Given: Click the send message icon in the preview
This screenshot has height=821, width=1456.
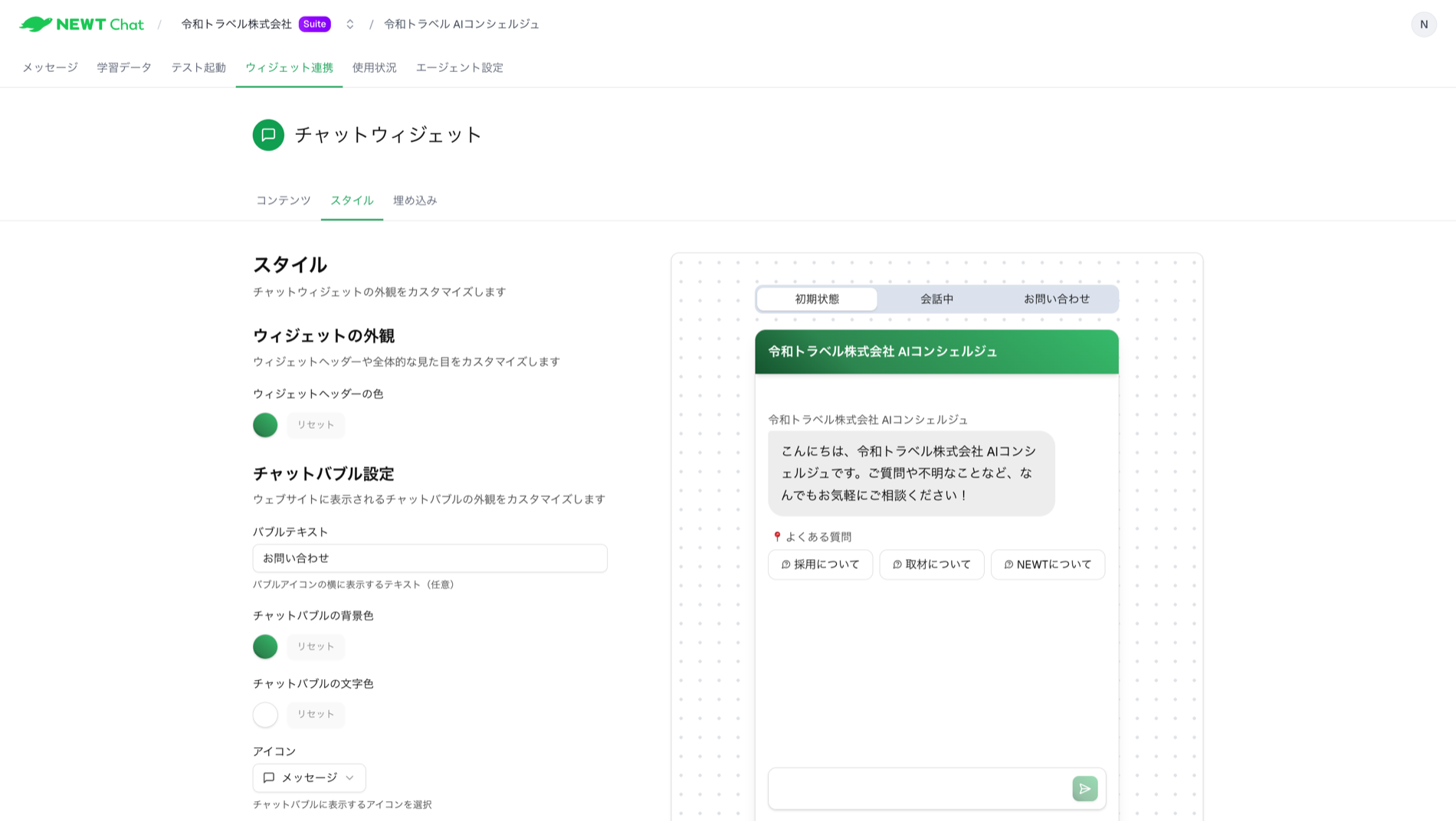Looking at the screenshot, I should pyautogui.click(x=1084, y=788).
